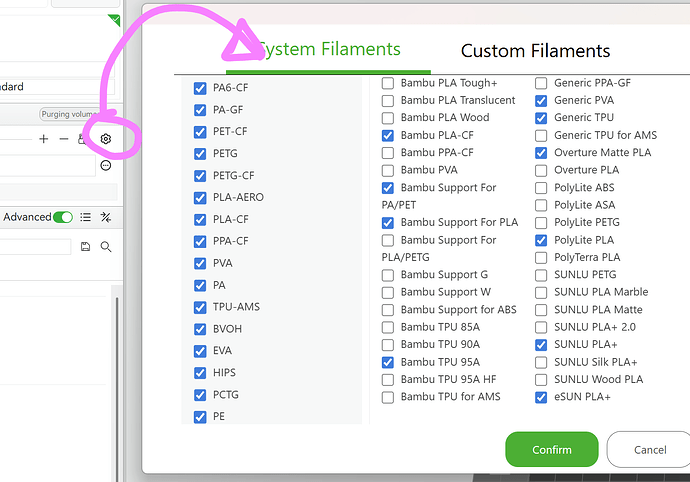The width and height of the screenshot is (690, 482).
Task: Enable Bambu PLA Wood filament
Action: point(388,118)
